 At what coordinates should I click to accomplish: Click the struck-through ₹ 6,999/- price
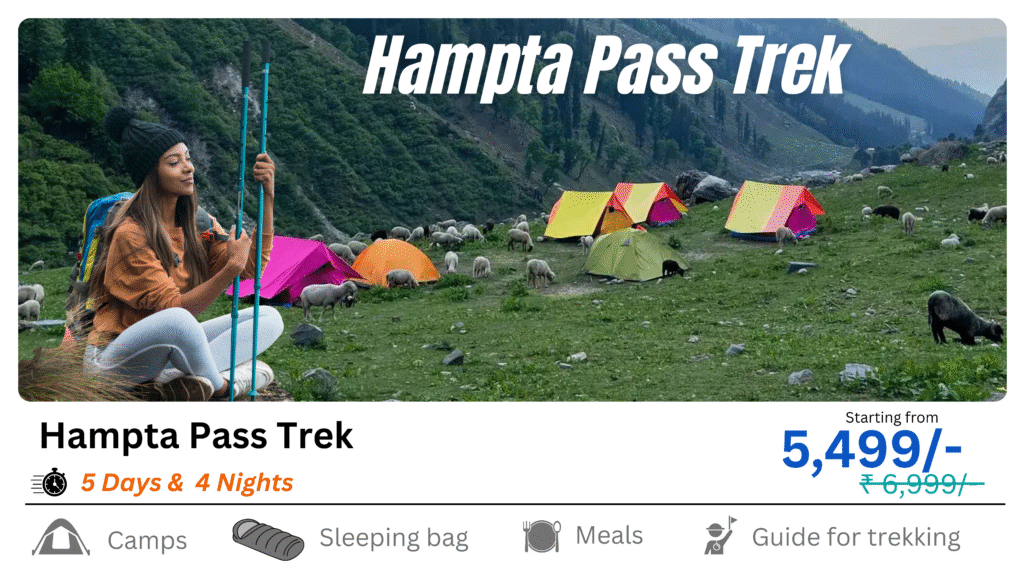(x=921, y=485)
